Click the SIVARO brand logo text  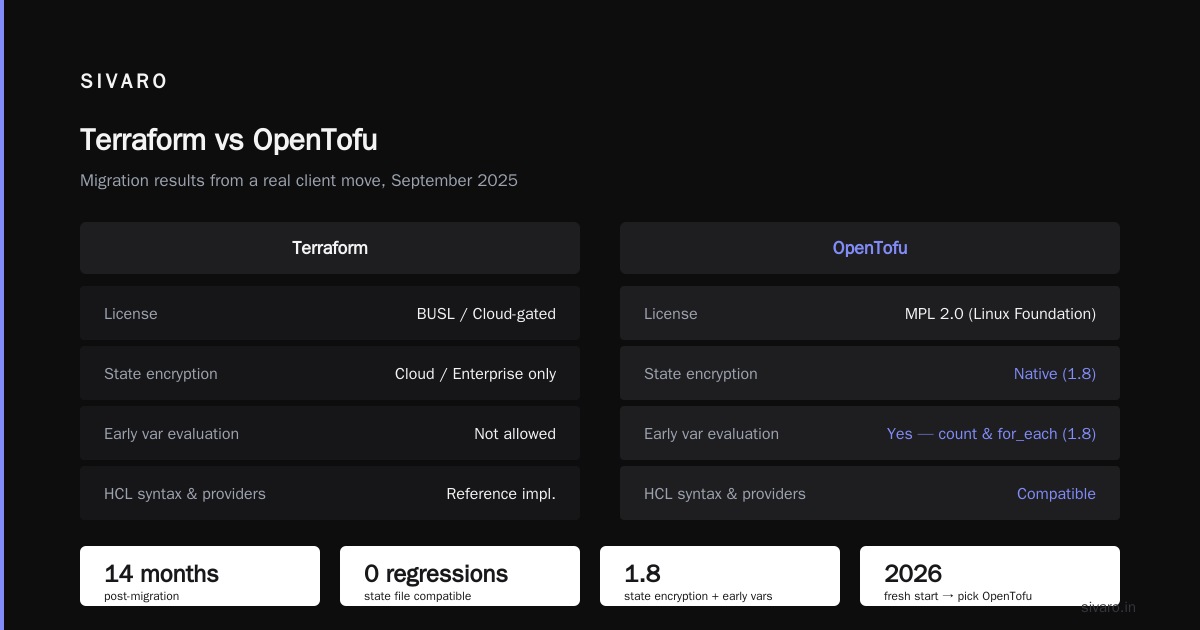click(124, 82)
